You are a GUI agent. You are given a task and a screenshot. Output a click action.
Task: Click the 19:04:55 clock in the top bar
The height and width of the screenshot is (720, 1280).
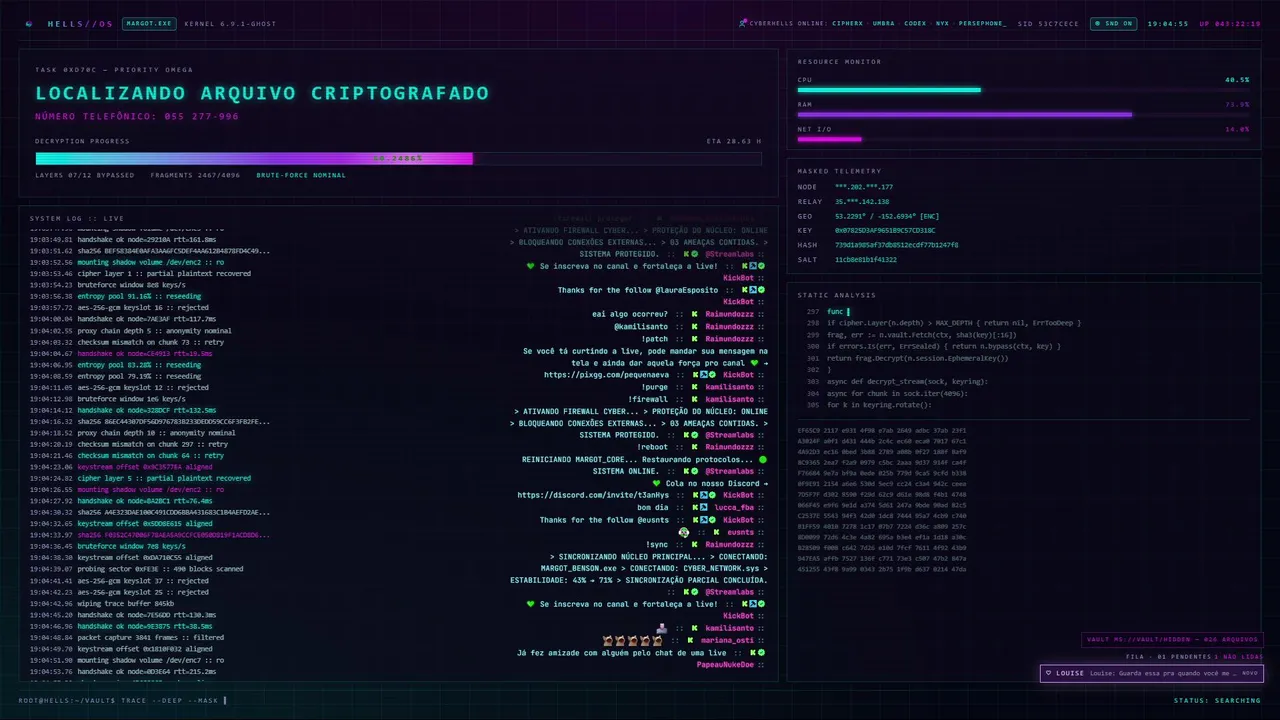pyautogui.click(x=1167, y=23)
